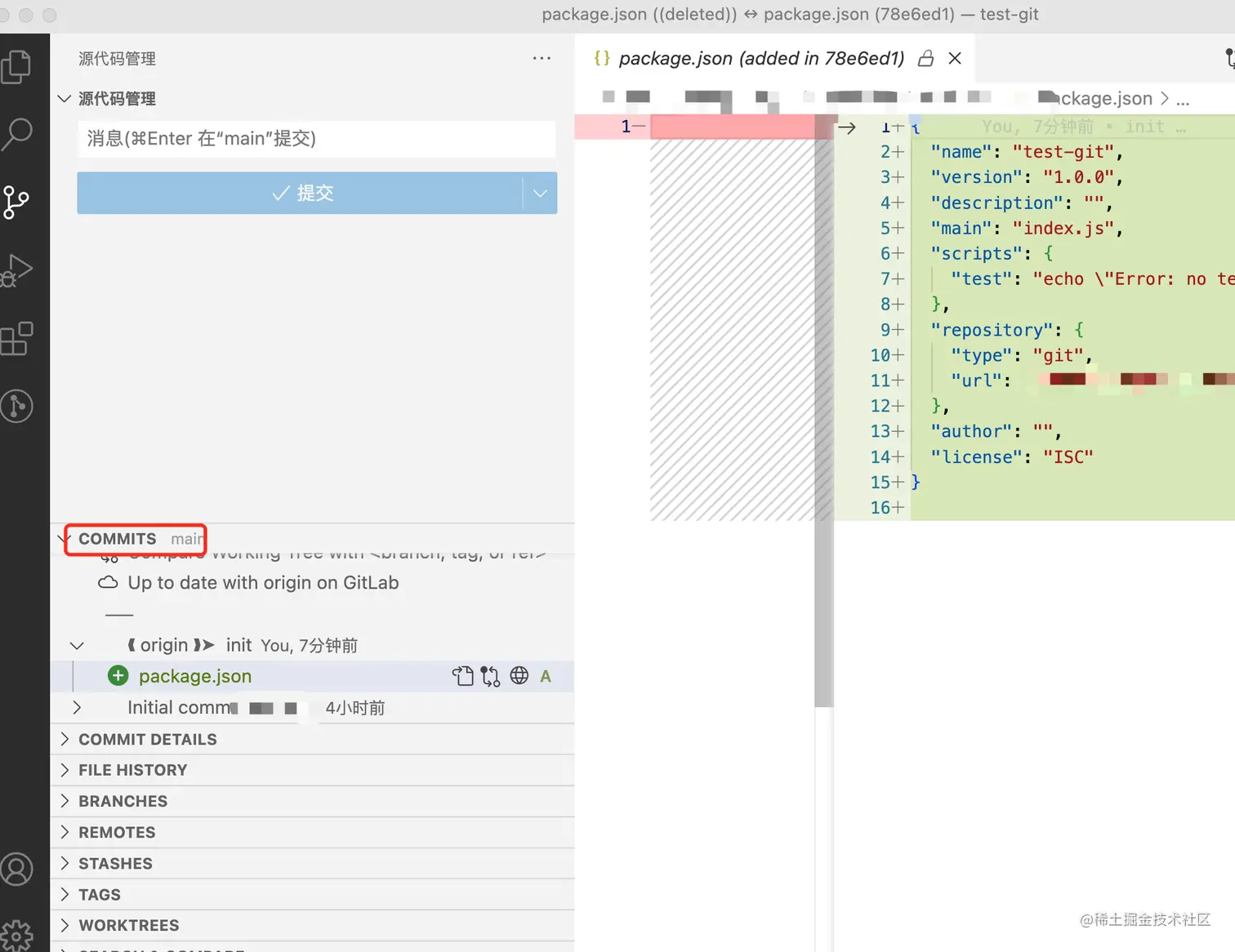Open the Manage settings gear
The image size is (1235, 952).
[x=16, y=935]
